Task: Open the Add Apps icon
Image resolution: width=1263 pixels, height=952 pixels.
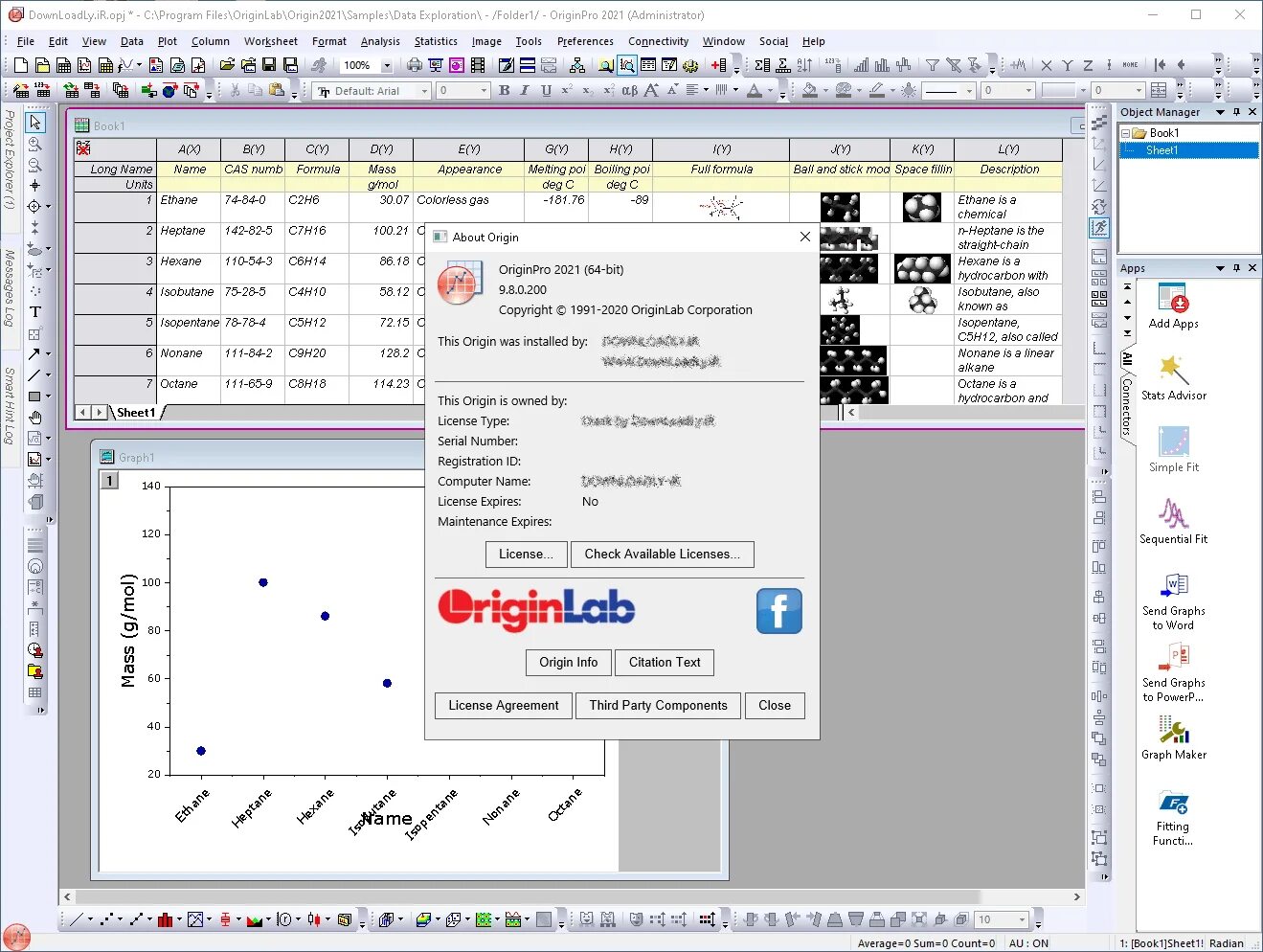Action: tap(1173, 306)
